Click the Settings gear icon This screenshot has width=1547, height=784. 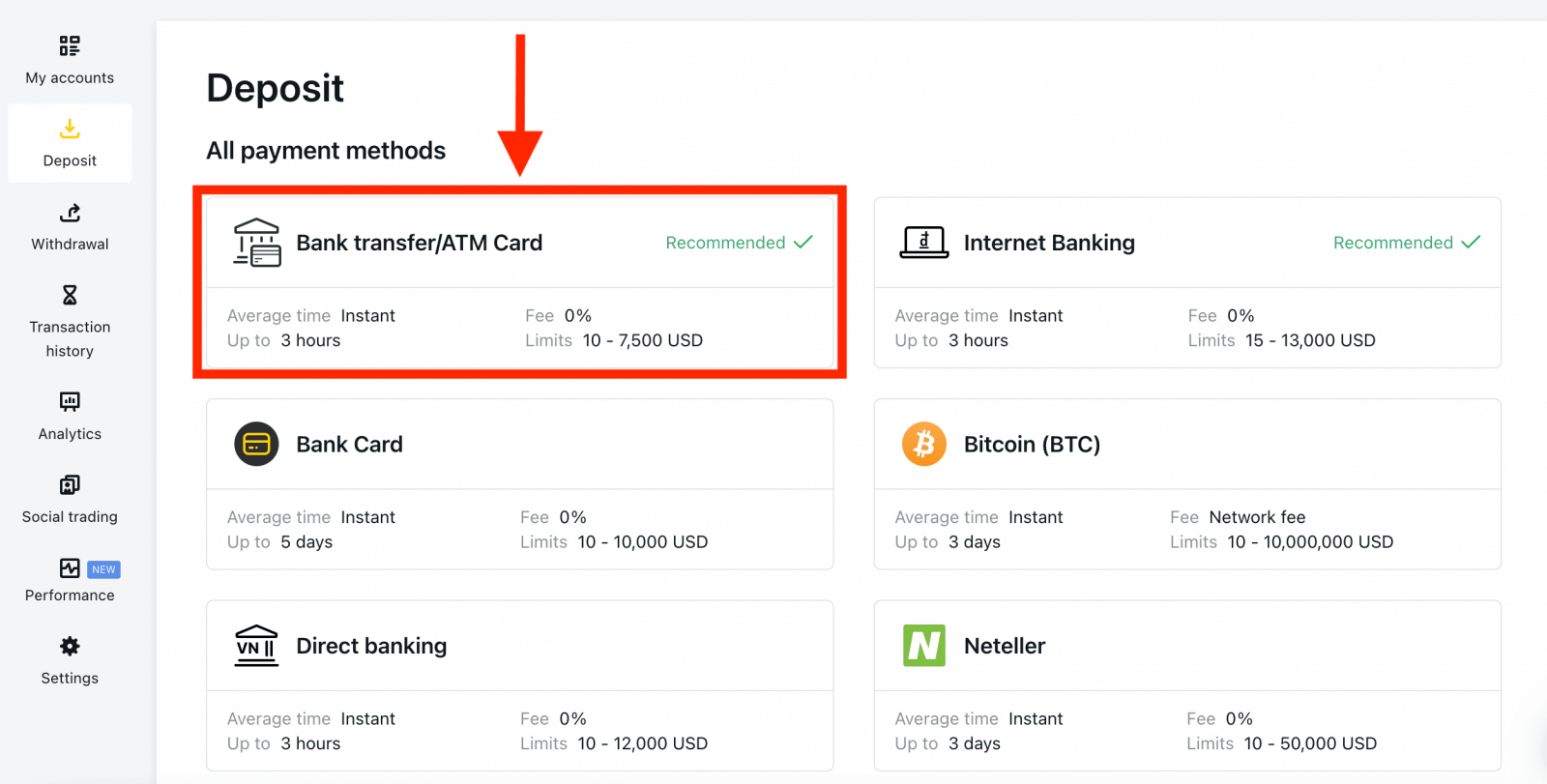tap(70, 646)
